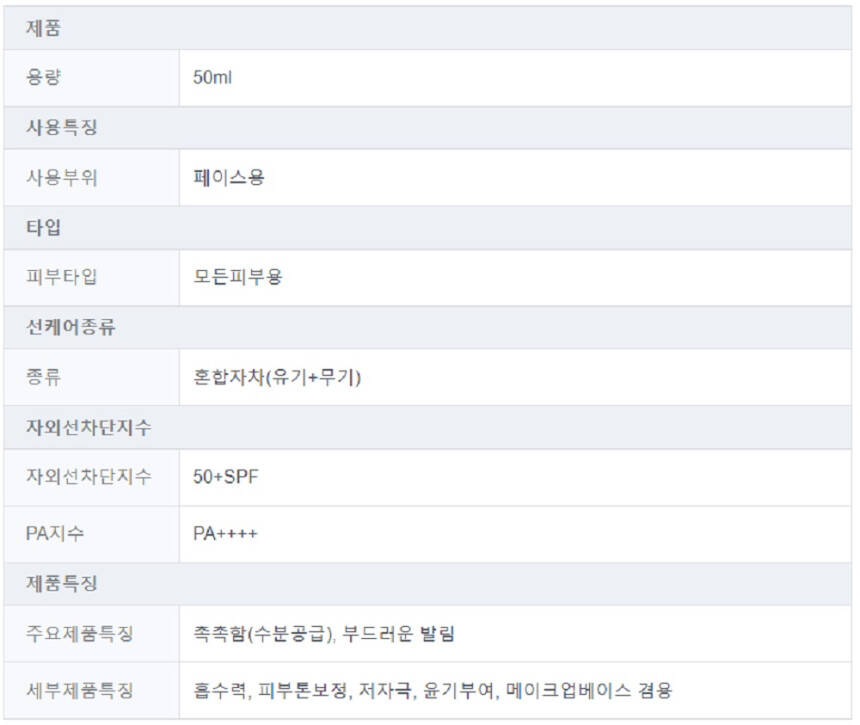Click the 50+SPF value text
This screenshot has height=725, width=860.
coord(226,477)
